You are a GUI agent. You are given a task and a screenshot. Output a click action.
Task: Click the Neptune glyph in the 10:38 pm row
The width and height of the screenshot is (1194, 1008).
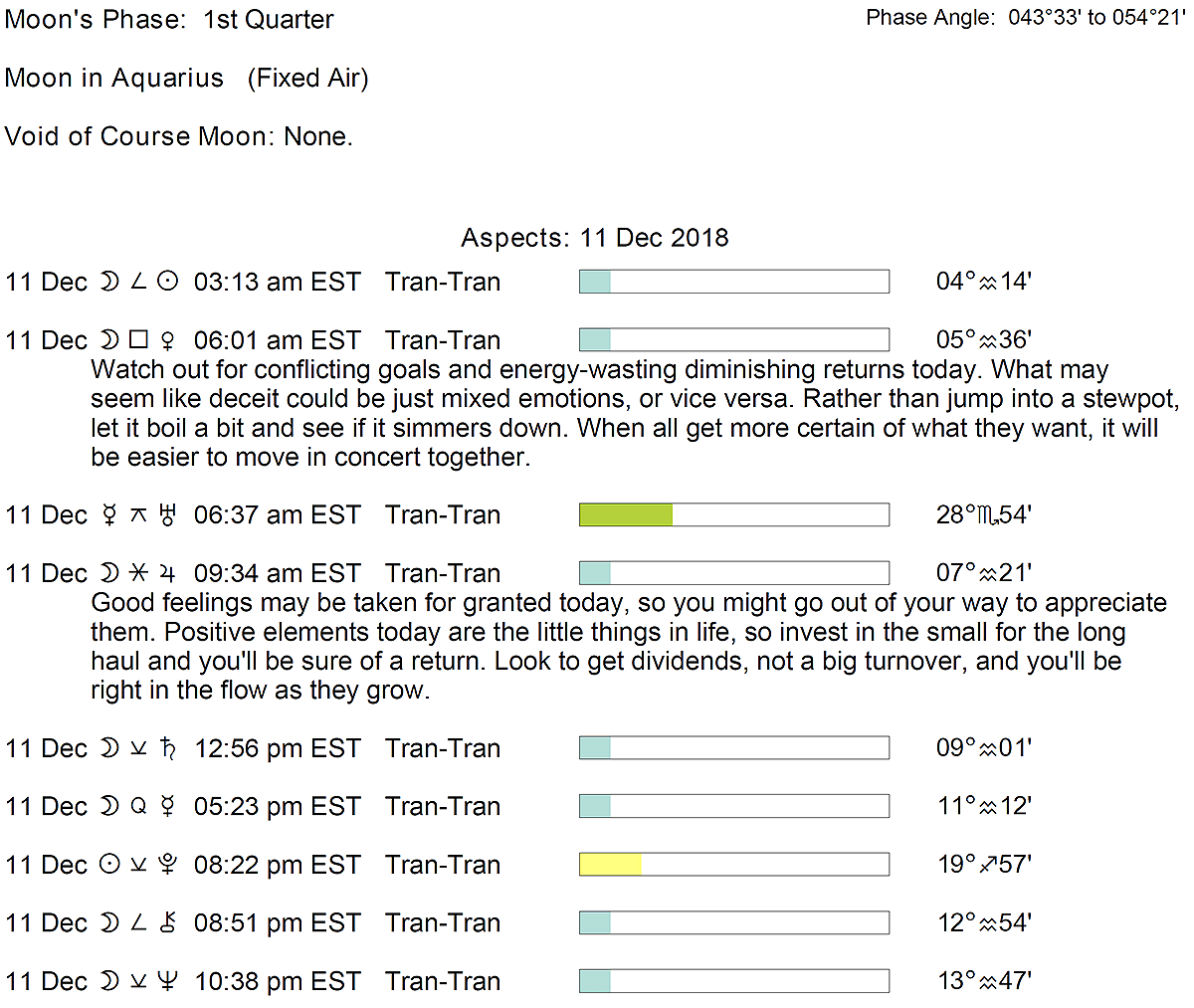(168, 981)
